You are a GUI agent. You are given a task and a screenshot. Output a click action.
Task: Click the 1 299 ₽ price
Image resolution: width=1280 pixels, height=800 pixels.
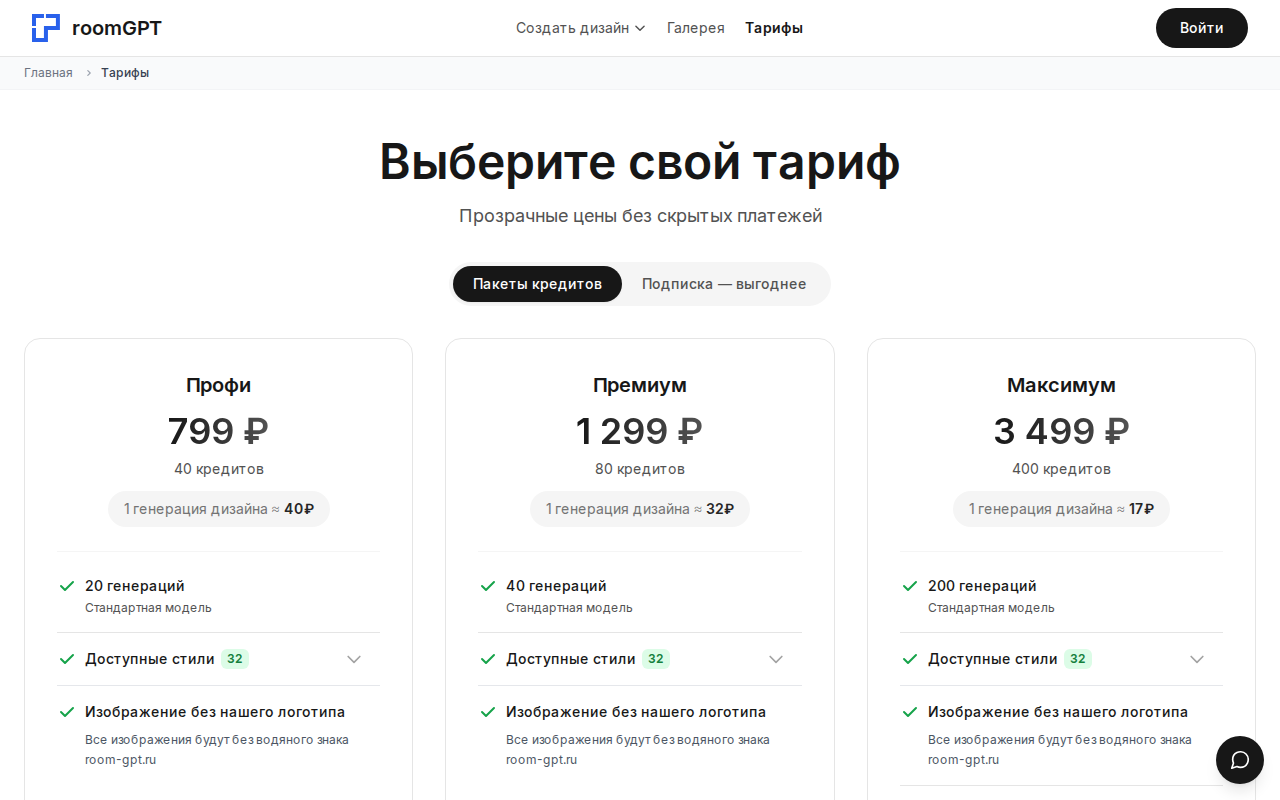639,431
